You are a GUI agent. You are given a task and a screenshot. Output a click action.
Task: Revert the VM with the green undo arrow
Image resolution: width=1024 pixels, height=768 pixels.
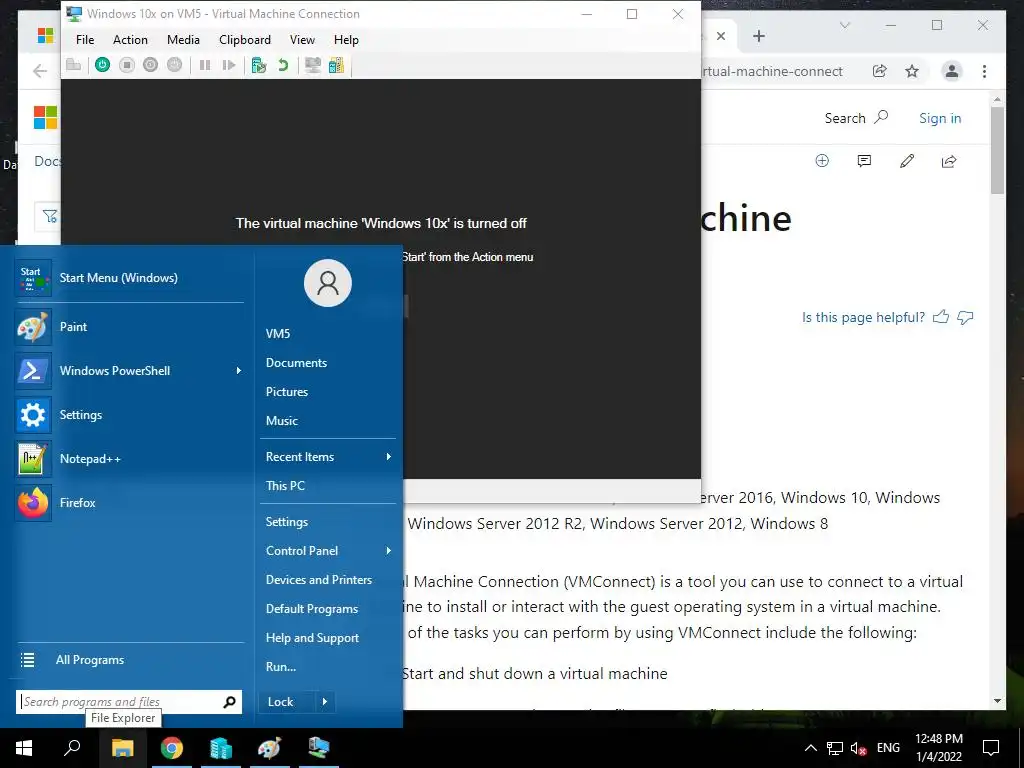pos(283,65)
